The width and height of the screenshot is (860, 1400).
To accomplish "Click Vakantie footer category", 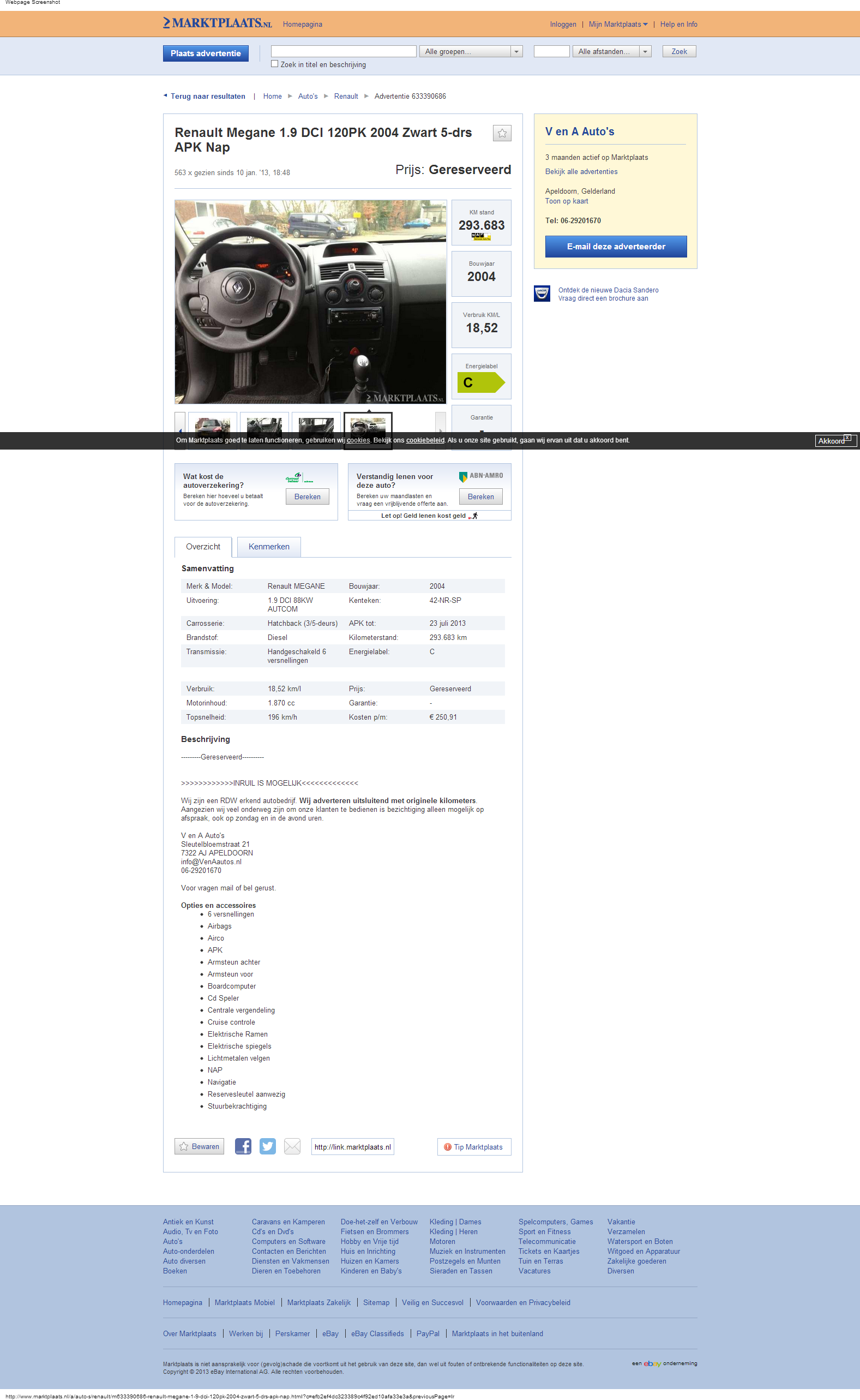I will (x=621, y=1222).
